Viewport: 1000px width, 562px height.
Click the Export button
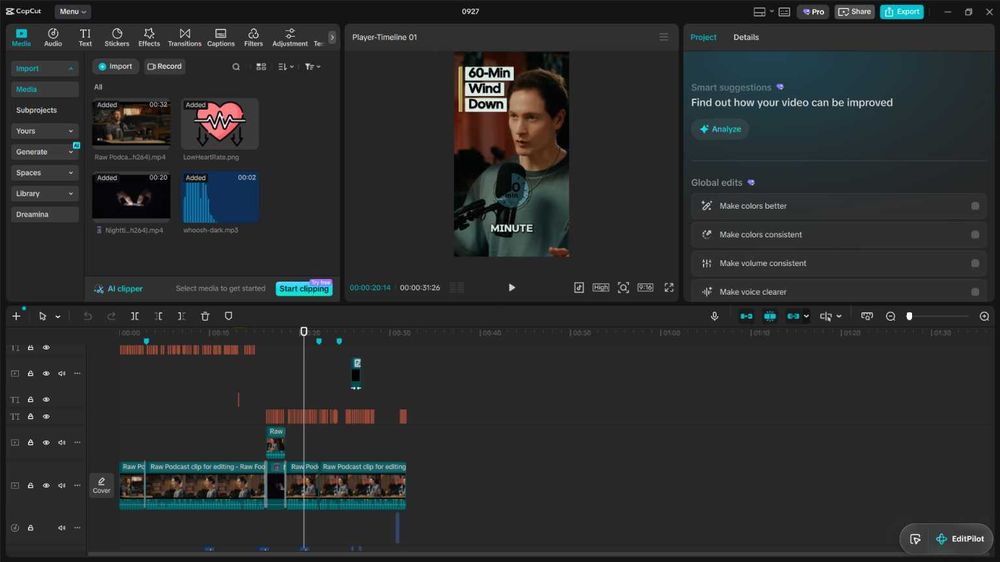[x=902, y=11]
